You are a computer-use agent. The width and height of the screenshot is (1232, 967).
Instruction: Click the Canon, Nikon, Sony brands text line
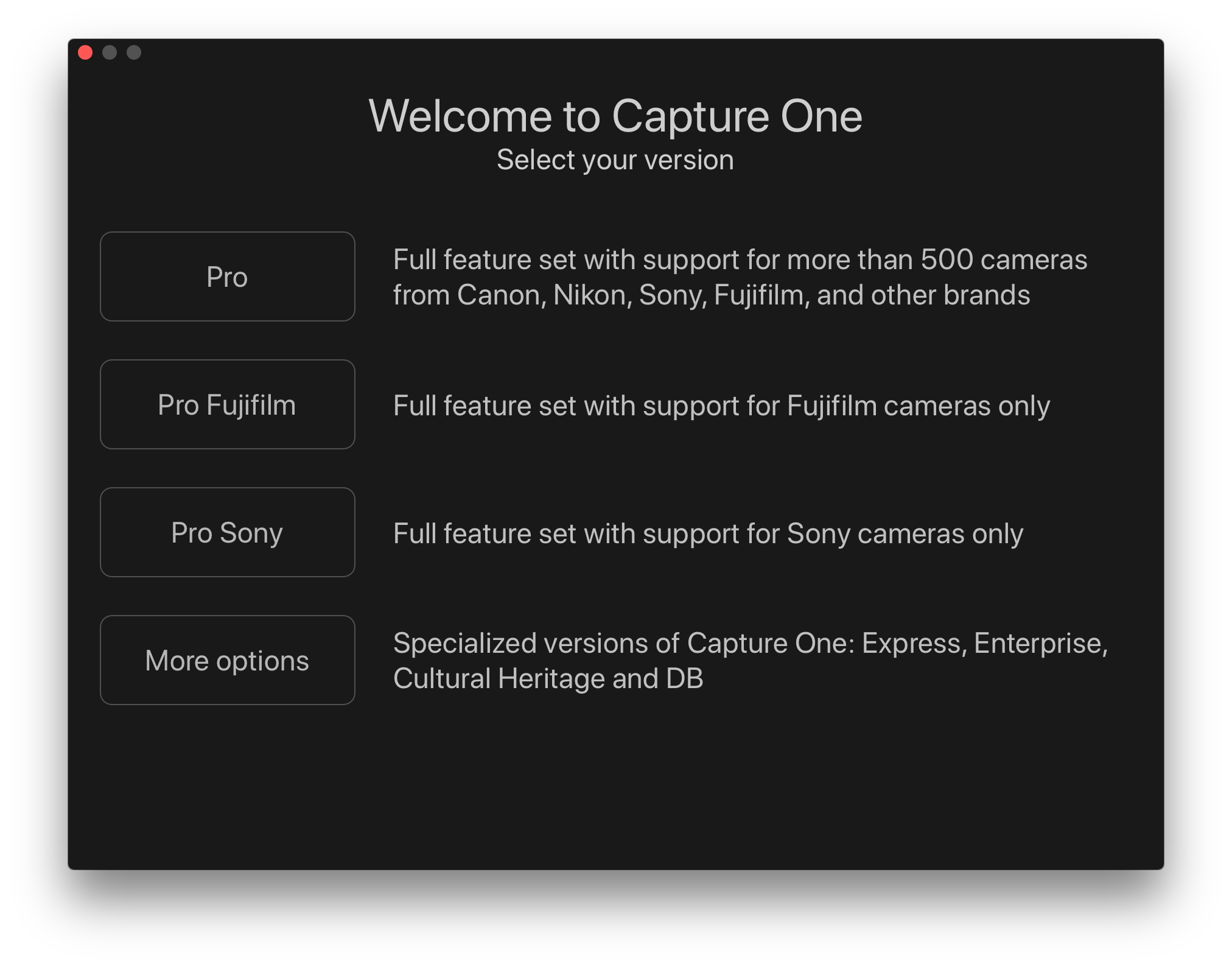coord(712,295)
